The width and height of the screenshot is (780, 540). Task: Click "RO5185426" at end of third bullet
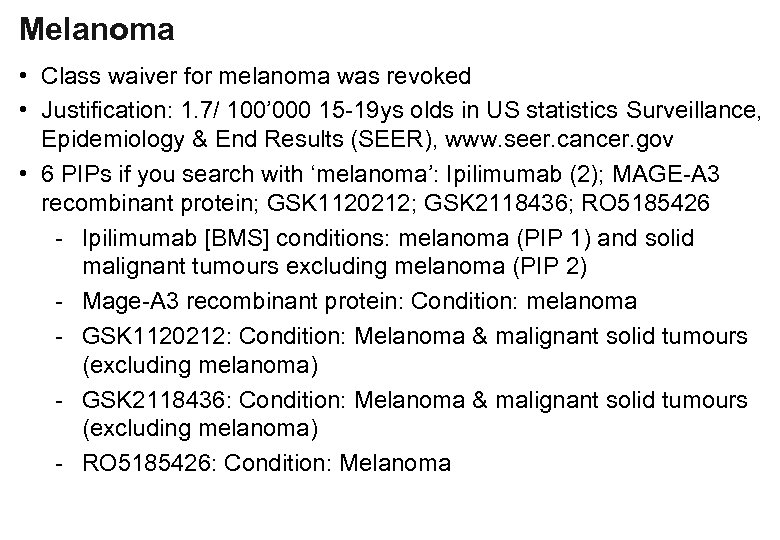click(x=650, y=204)
